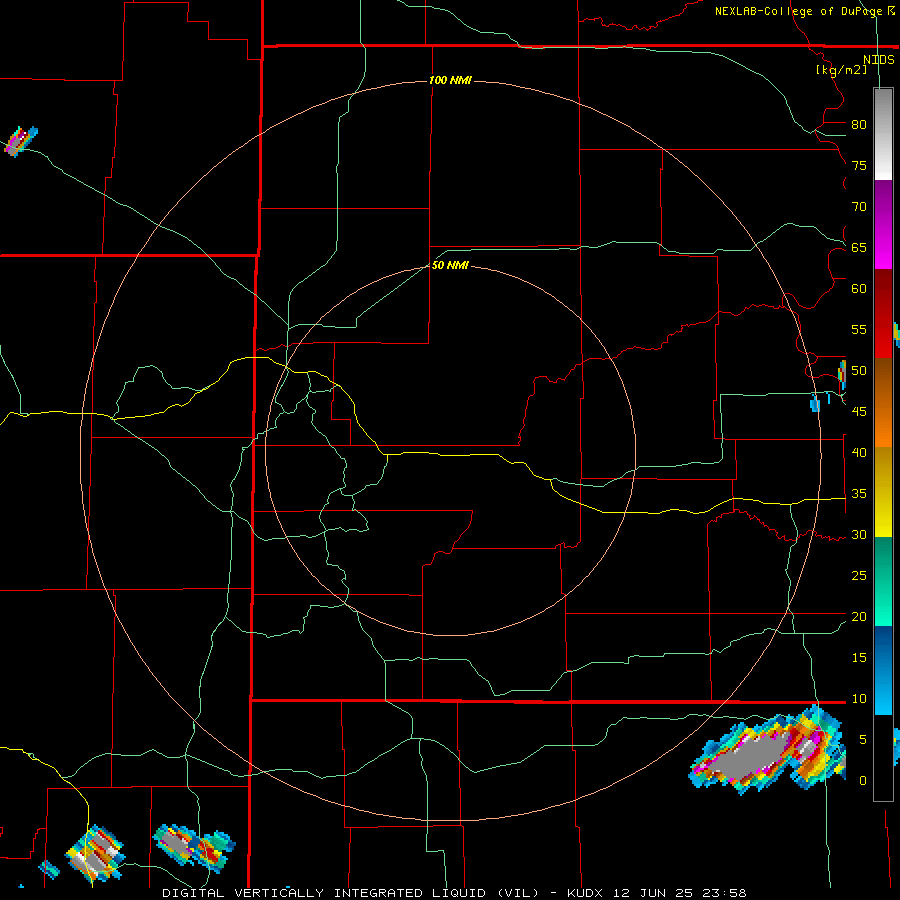
Task: Click the 50 NMI range ring label
Action: coord(451,265)
